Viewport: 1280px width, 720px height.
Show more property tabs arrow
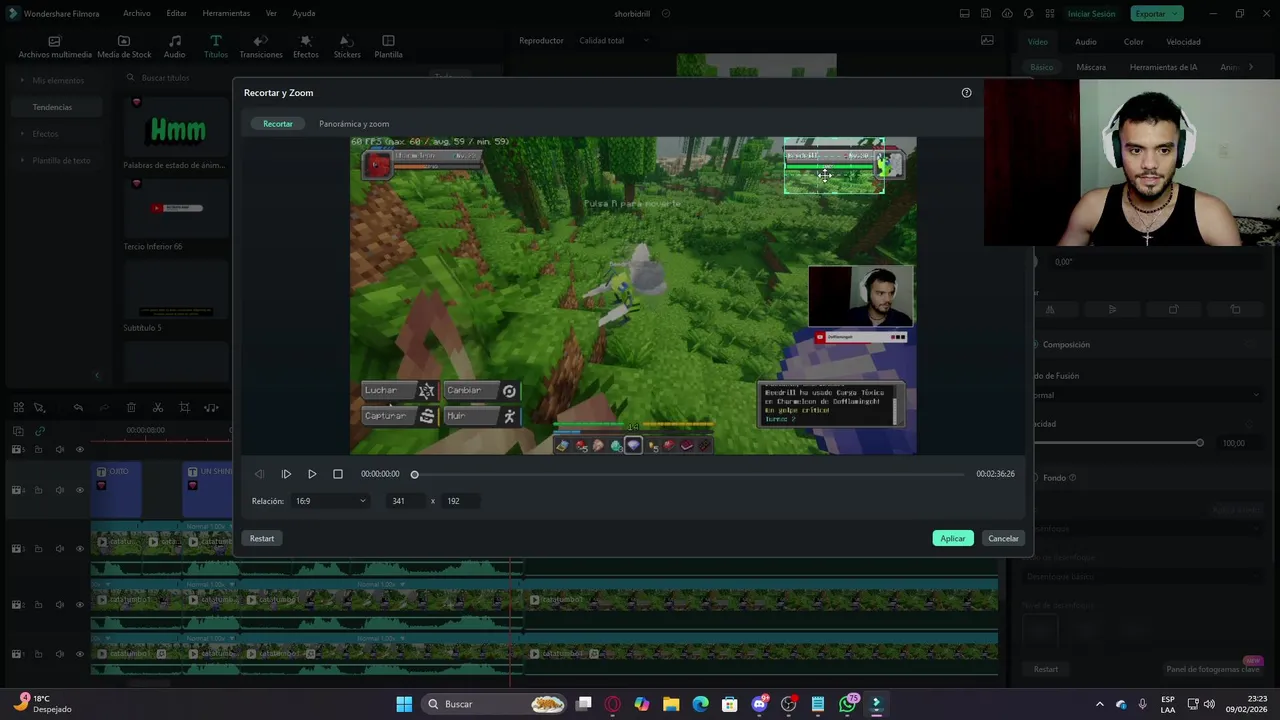(1251, 67)
